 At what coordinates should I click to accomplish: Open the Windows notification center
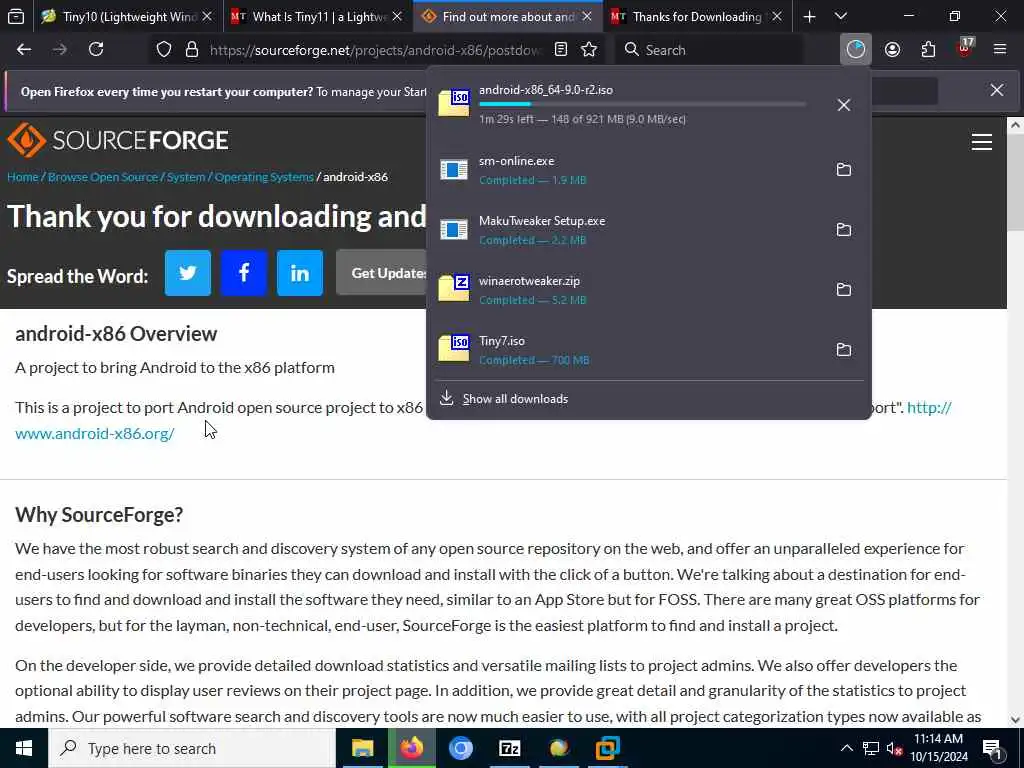click(993, 748)
